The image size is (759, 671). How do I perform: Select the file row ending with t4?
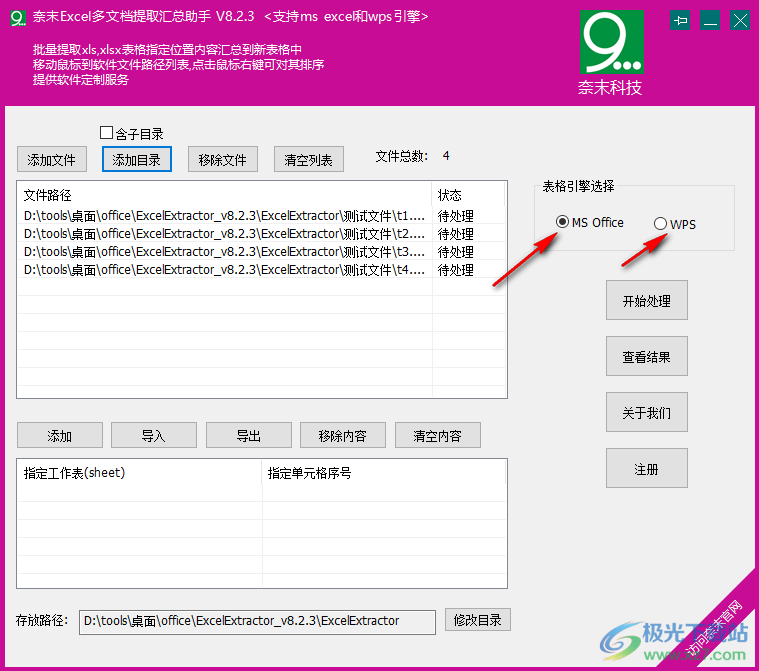pos(261,269)
